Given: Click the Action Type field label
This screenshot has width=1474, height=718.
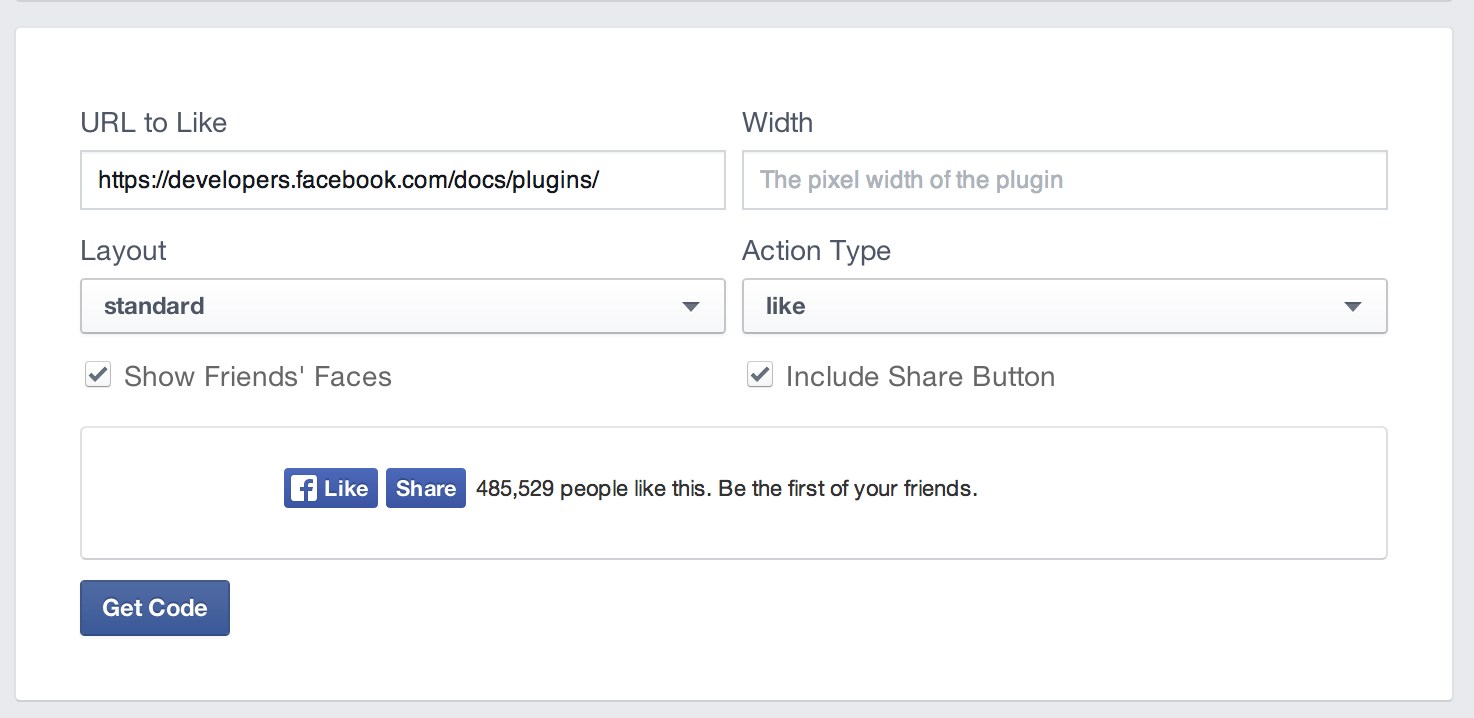Looking at the screenshot, I should click(816, 251).
